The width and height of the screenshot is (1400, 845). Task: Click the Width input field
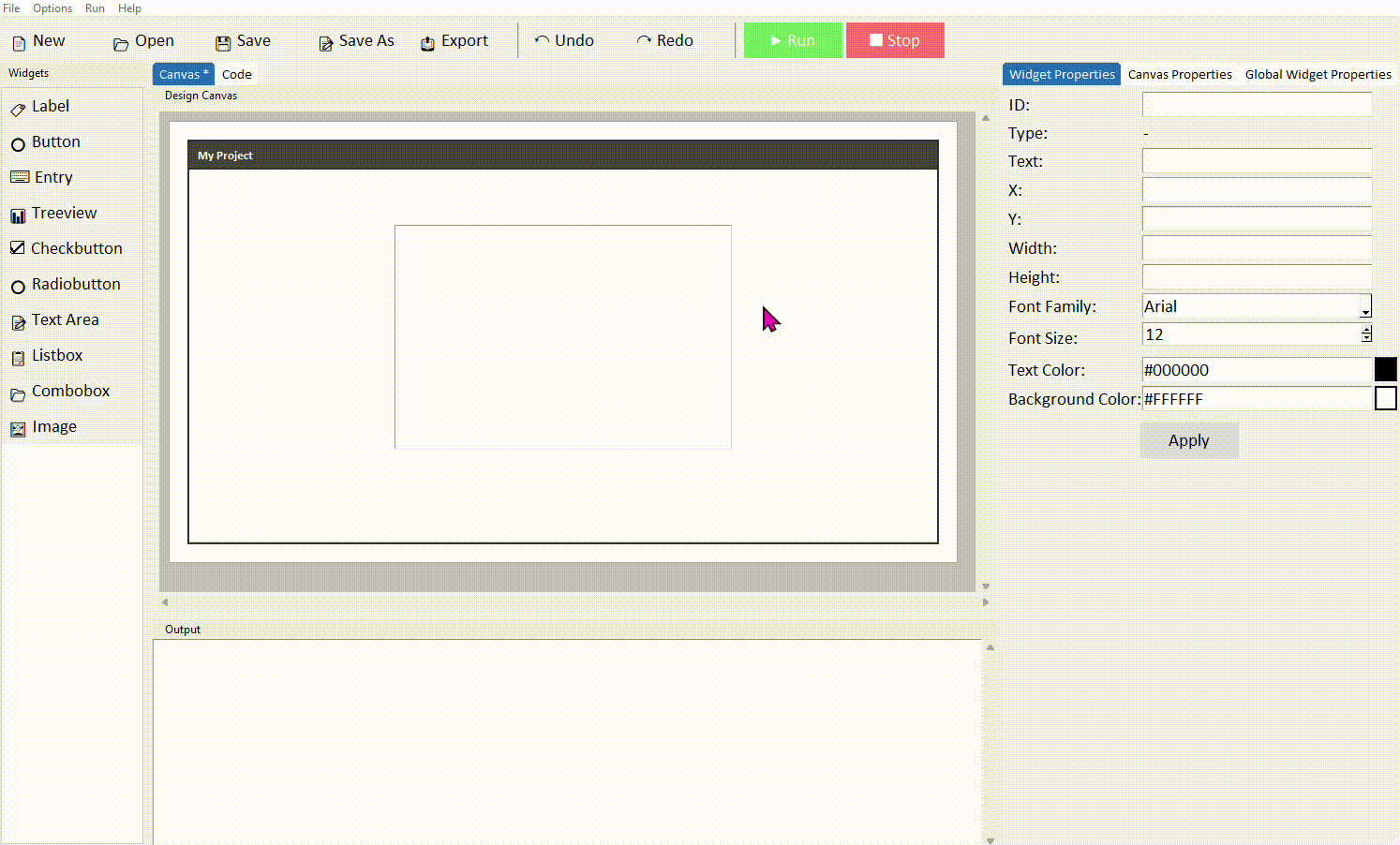click(x=1256, y=247)
